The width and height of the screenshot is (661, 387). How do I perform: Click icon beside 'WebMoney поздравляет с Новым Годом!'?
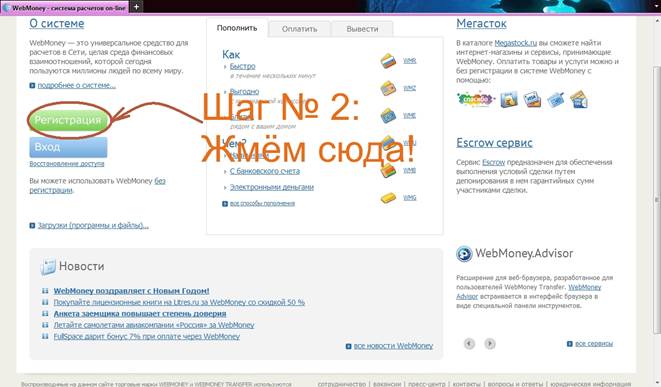tap(45, 291)
